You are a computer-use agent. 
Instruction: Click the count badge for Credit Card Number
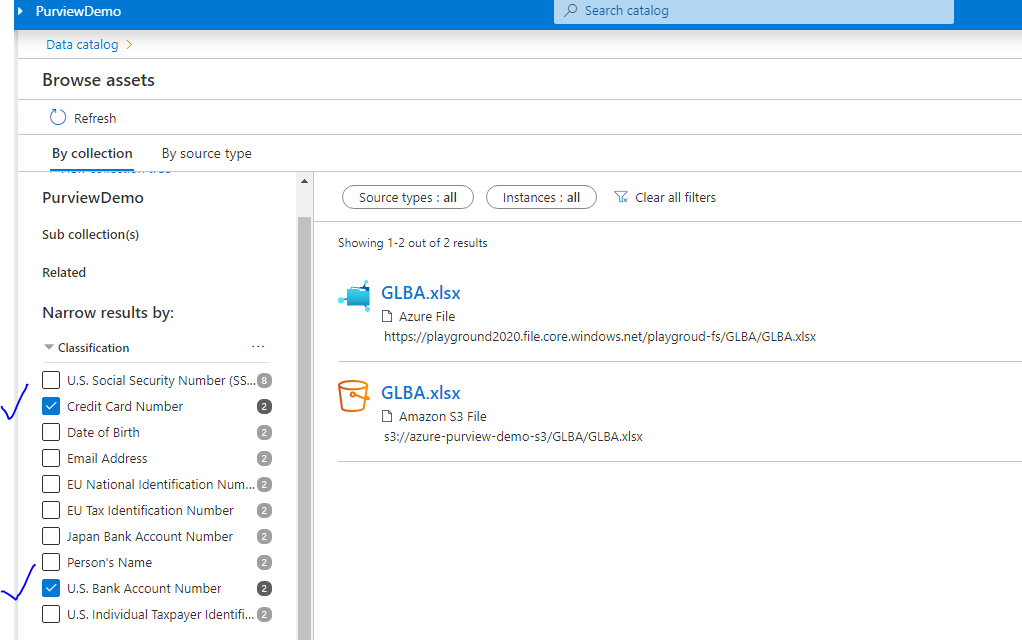(264, 407)
